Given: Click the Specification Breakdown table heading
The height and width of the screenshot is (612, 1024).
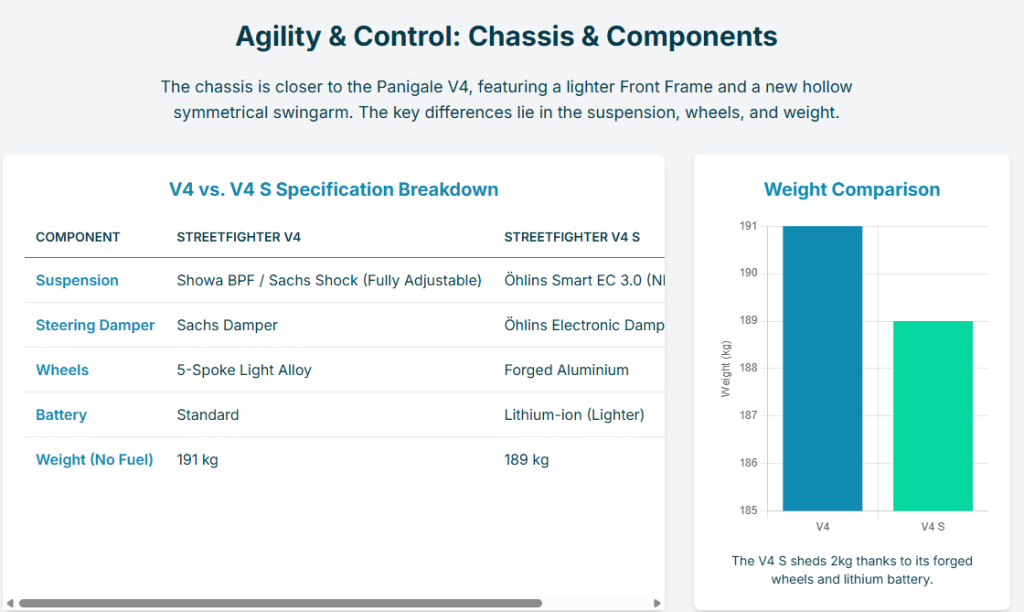Looking at the screenshot, I should click(333, 189).
